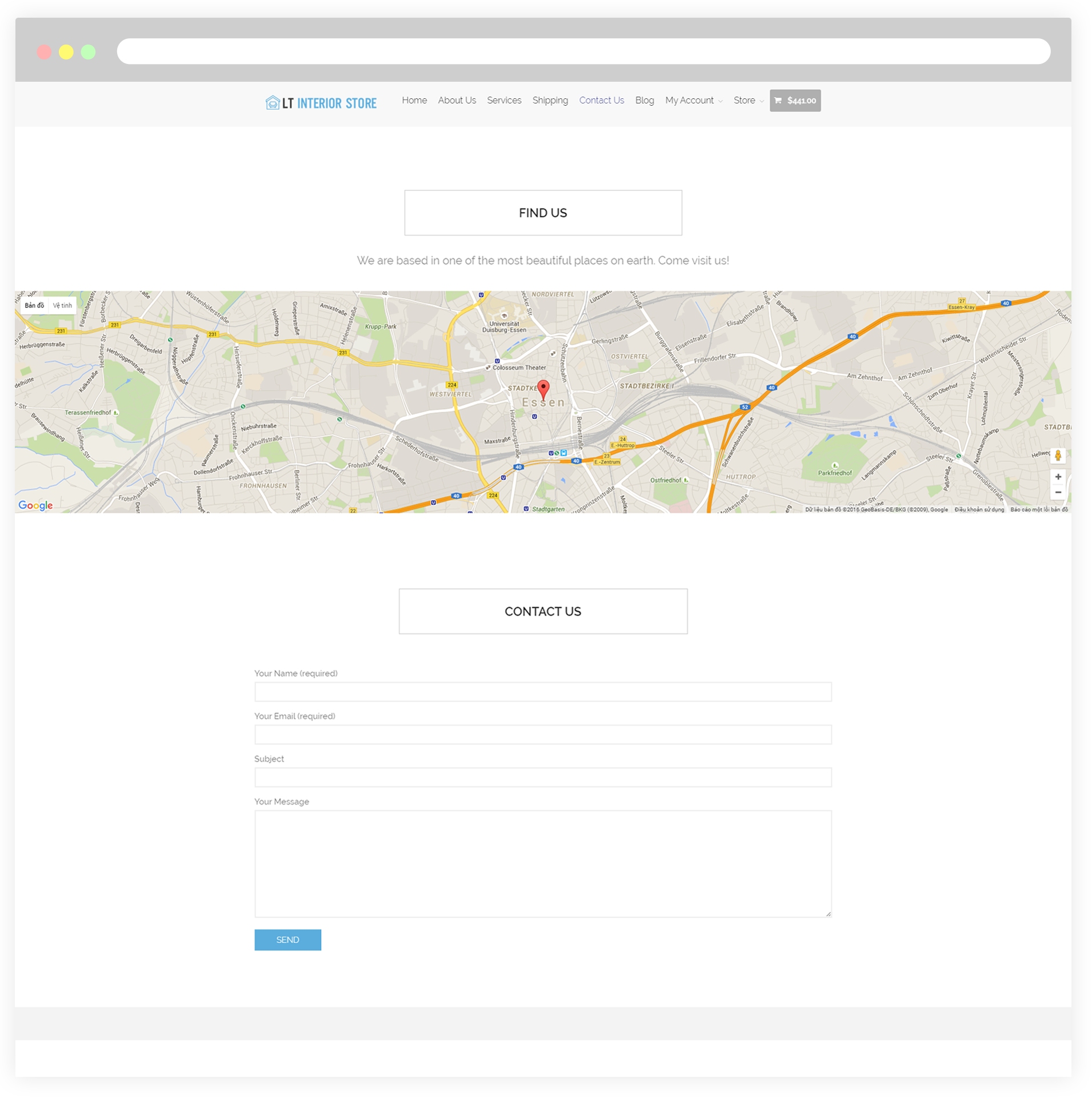This screenshot has width=1092, height=1098.
Task: Click the Essen city label on map
Action: tap(543, 403)
